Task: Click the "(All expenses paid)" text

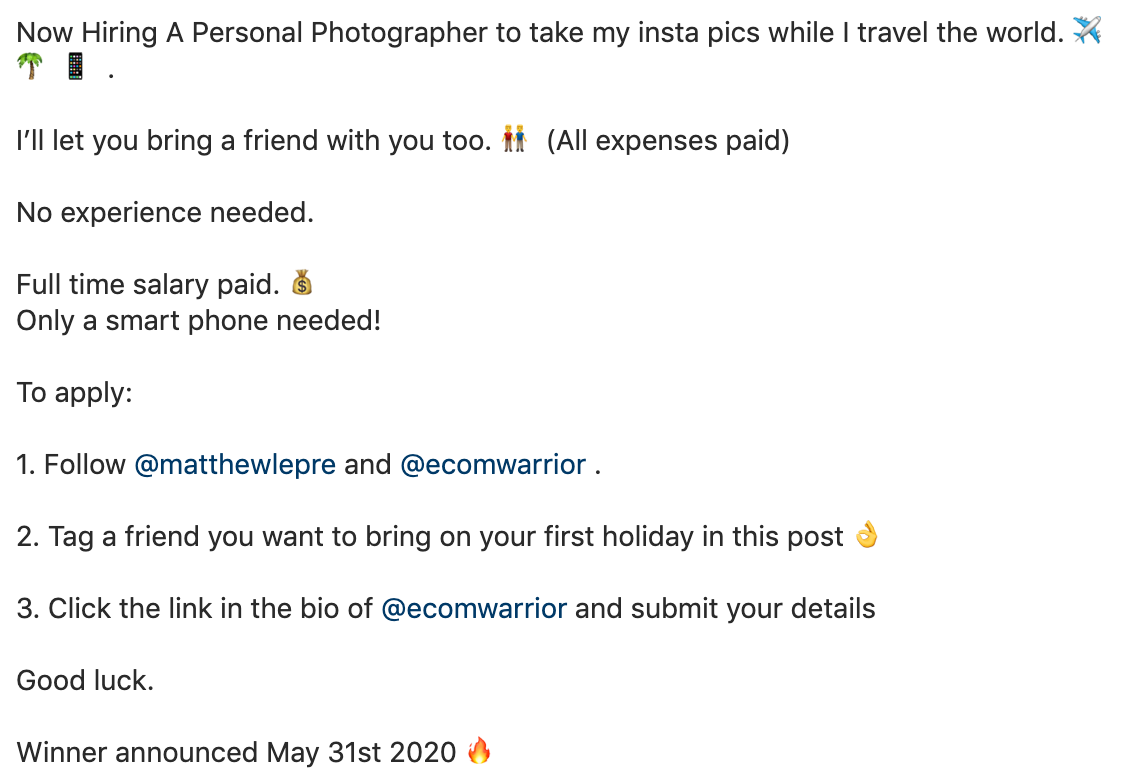Action: 668,141
